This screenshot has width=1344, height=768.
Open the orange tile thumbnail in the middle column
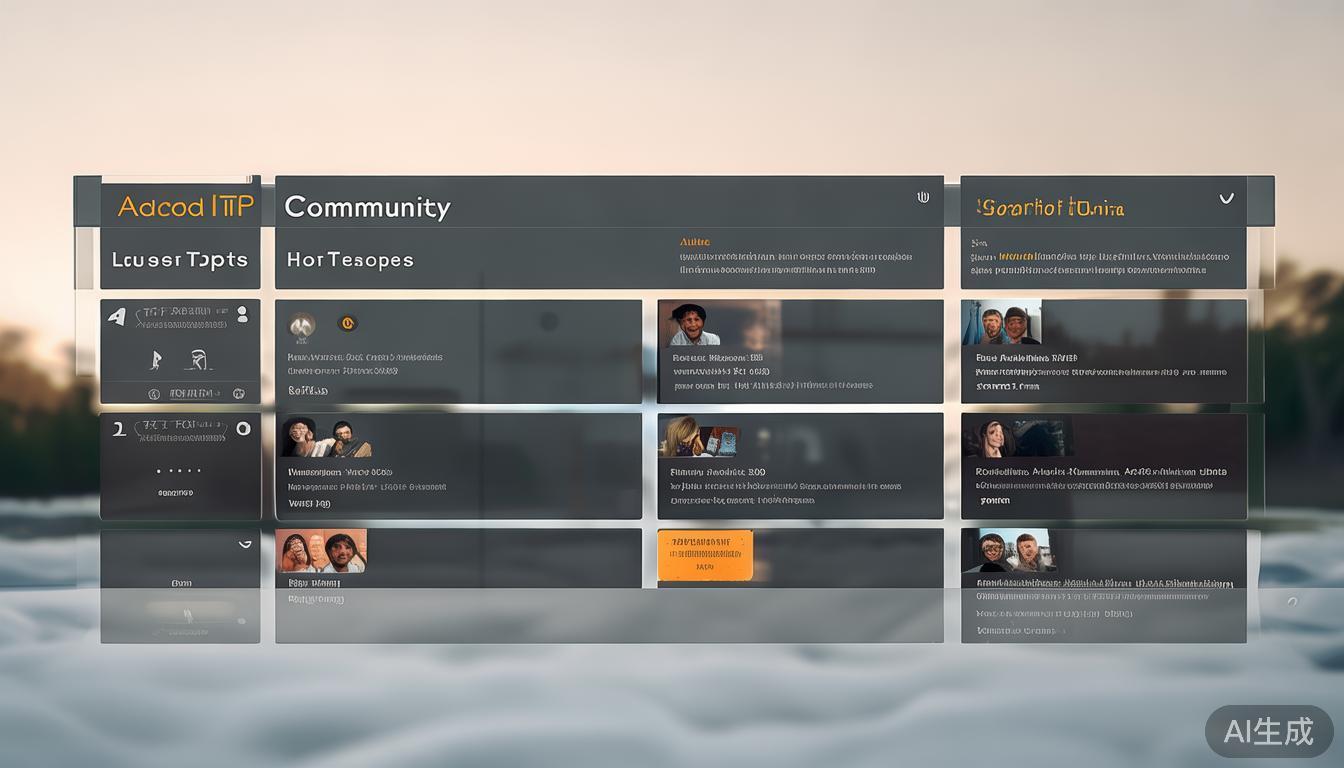(704, 556)
